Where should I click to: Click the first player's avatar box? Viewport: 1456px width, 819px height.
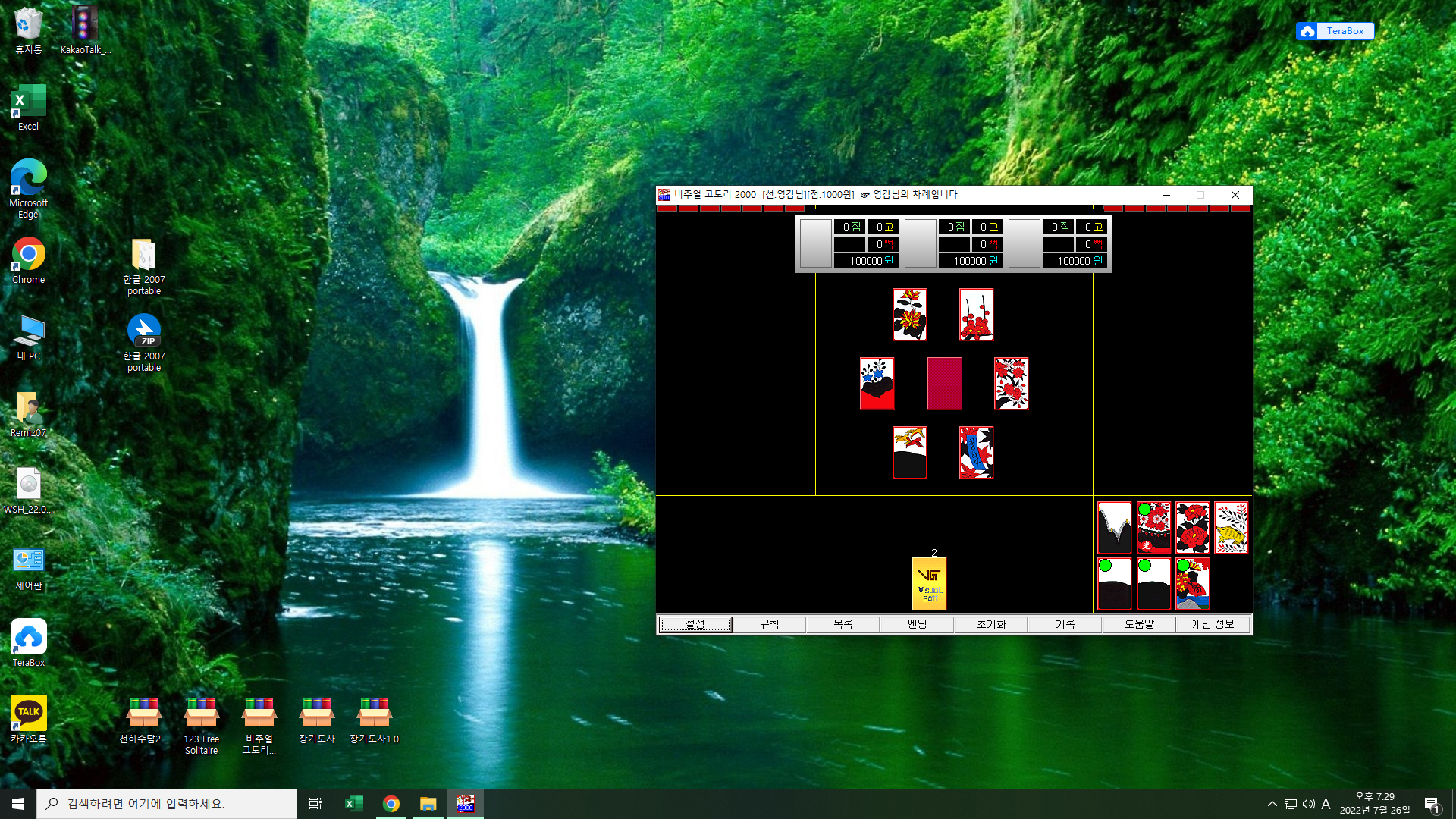[816, 243]
